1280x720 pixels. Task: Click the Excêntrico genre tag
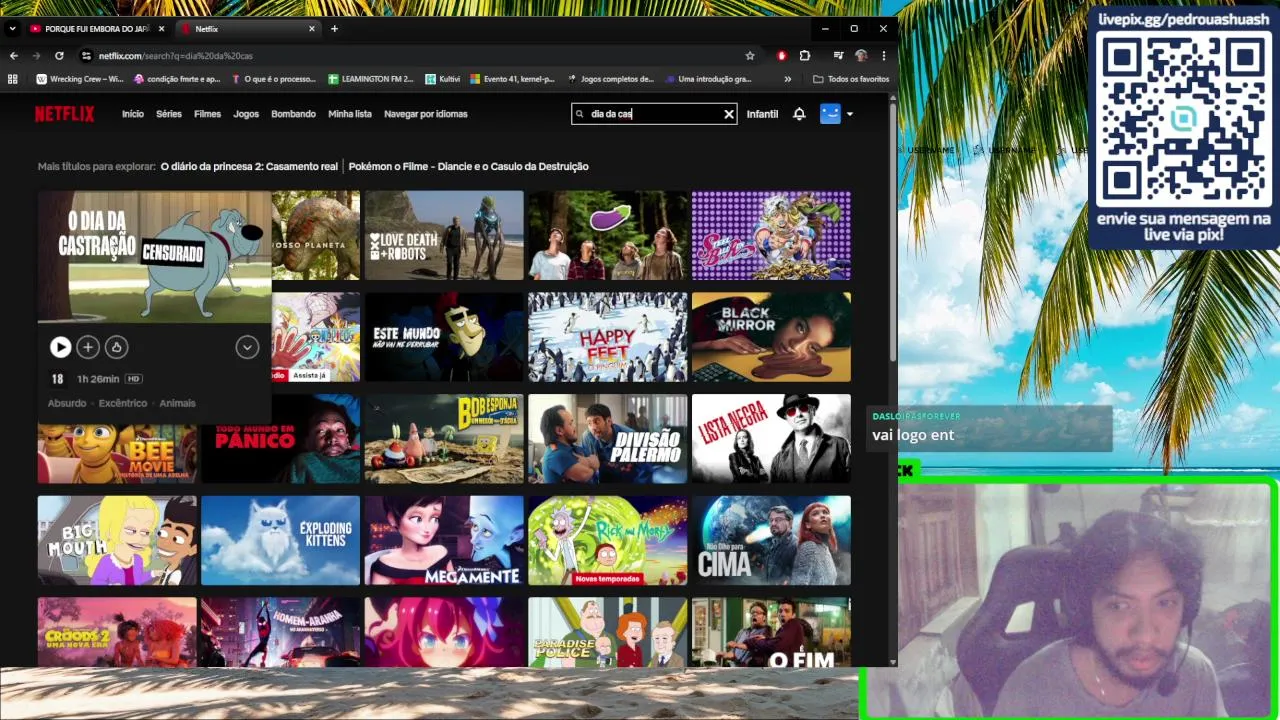[x=123, y=403]
